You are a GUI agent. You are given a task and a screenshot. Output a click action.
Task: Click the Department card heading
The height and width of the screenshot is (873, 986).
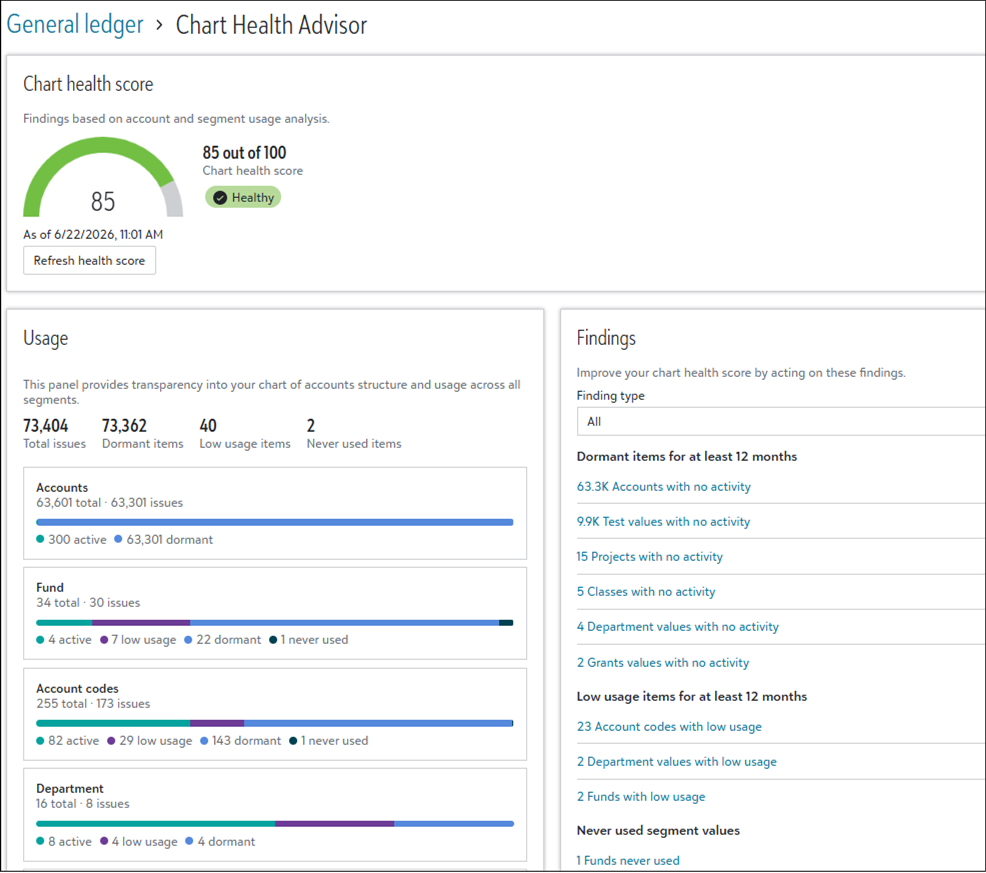pyautogui.click(x=70, y=789)
